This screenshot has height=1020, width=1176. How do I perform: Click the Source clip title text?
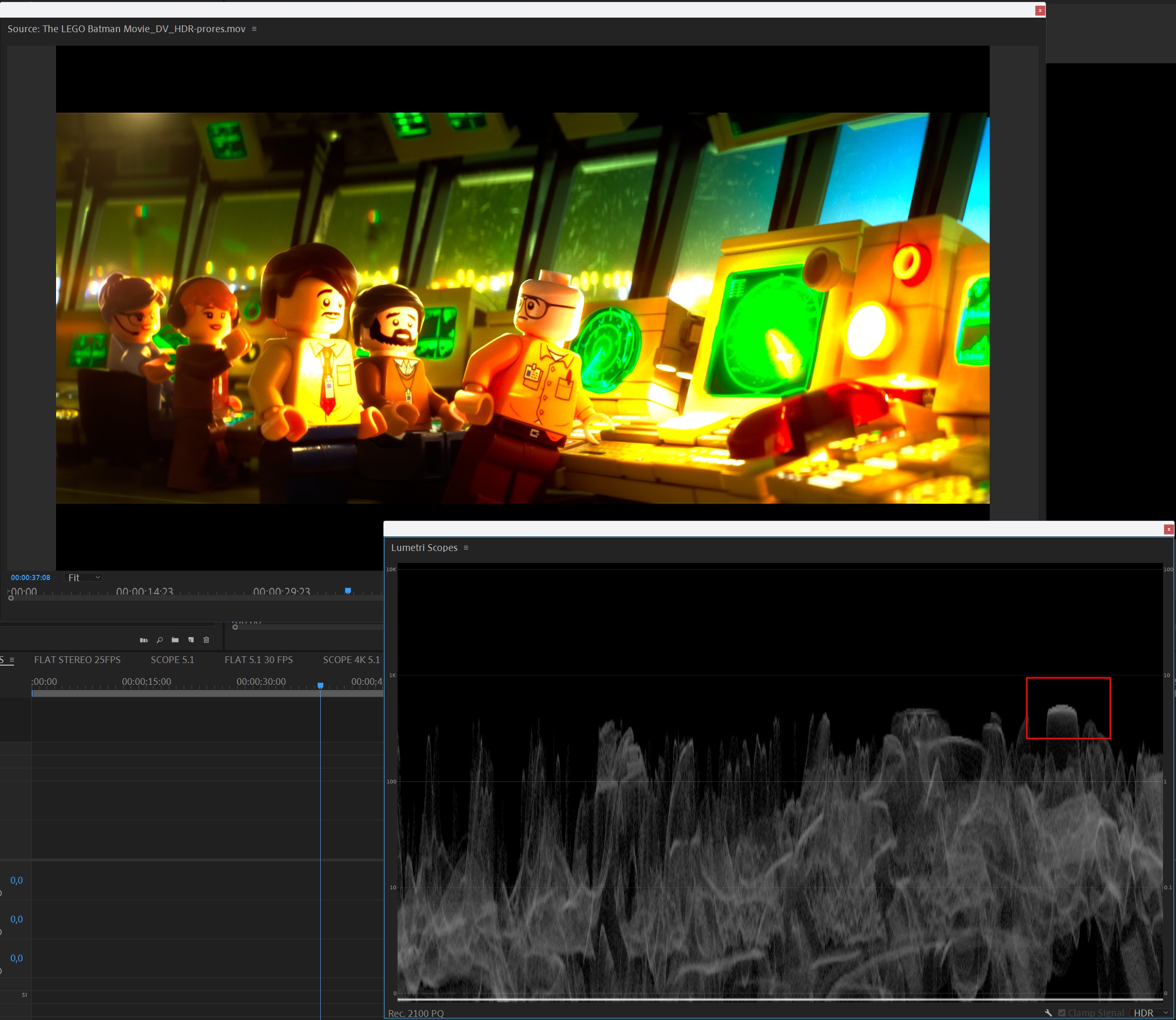[126, 29]
